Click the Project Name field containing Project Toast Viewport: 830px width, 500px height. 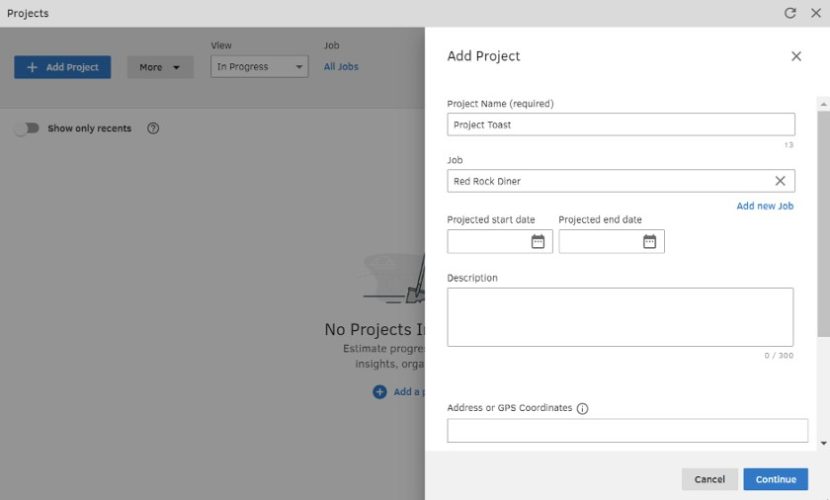[621, 124]
